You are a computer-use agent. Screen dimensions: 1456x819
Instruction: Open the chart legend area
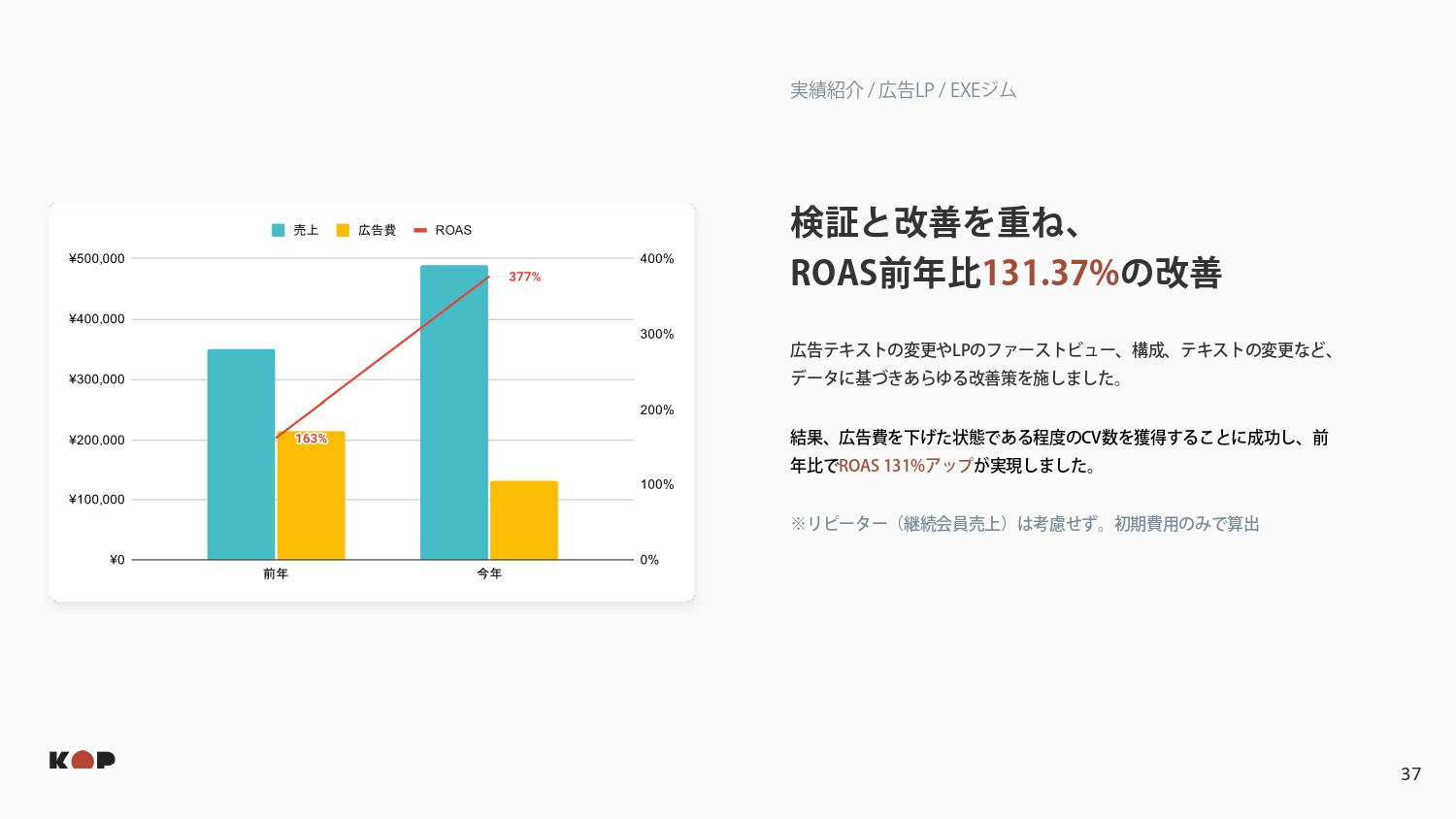coord(369,230)
